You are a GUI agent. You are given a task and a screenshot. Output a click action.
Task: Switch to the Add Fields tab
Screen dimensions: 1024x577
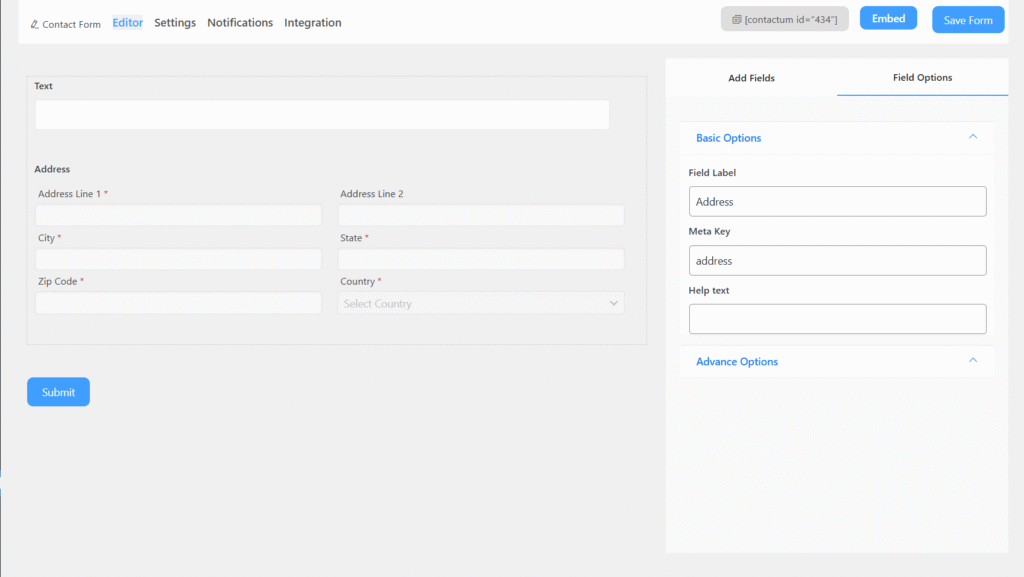click(x=751, y=78)
